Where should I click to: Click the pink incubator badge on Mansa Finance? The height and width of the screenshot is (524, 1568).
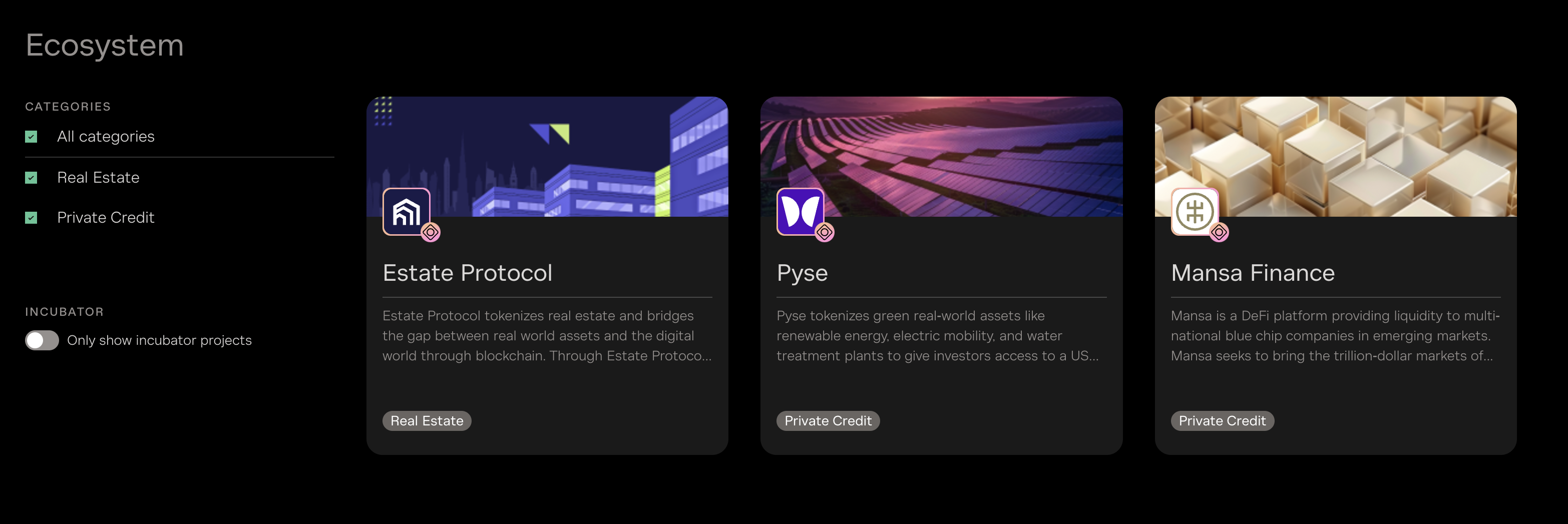point(1219,232)
